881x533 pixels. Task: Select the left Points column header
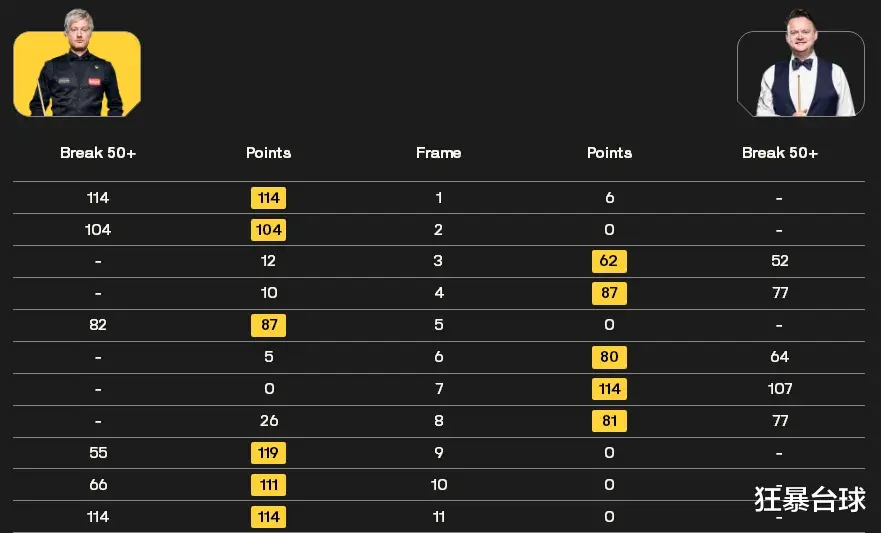tap(269, 153)
